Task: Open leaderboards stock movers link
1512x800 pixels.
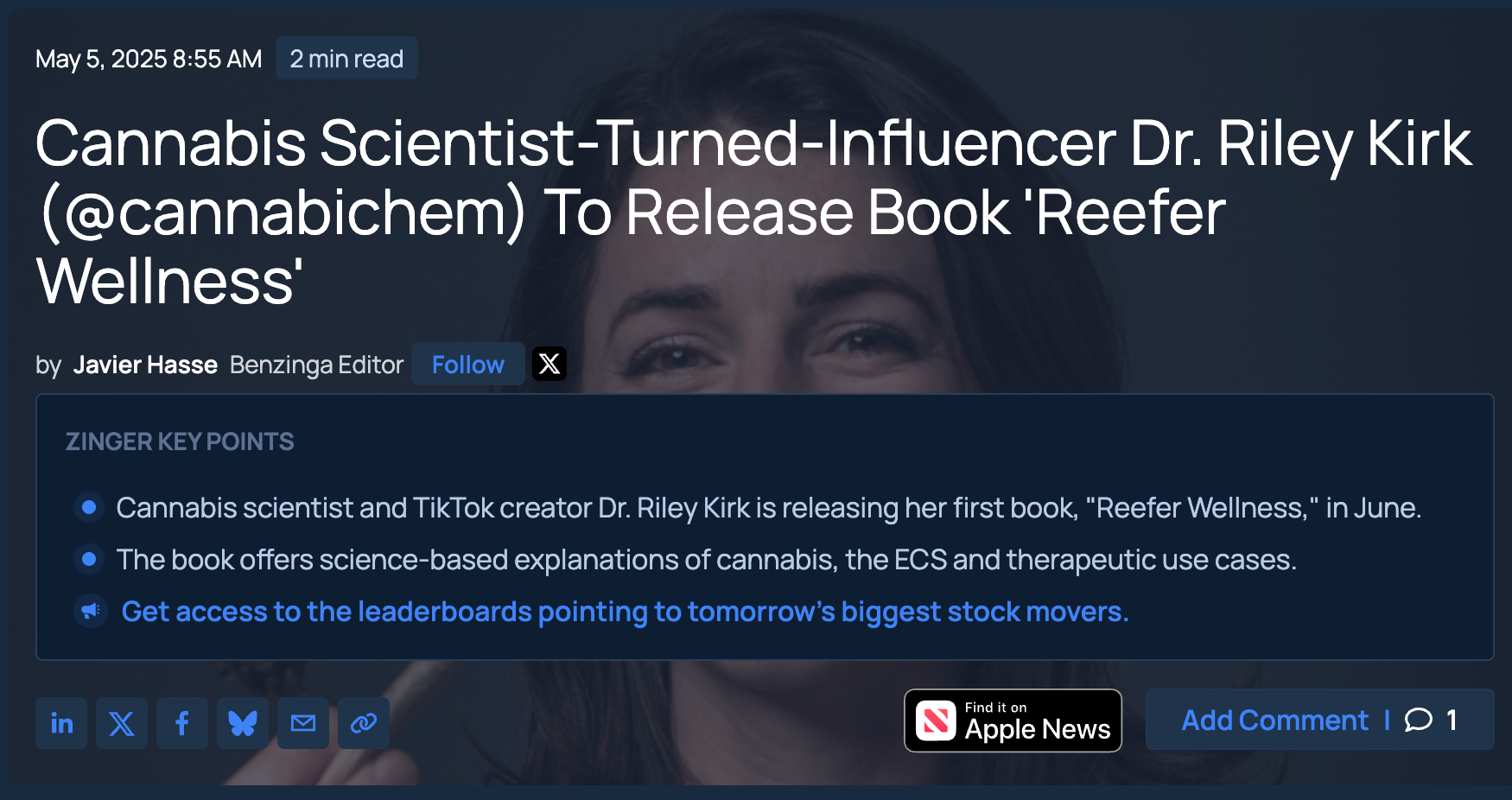Action: [625, 612]
